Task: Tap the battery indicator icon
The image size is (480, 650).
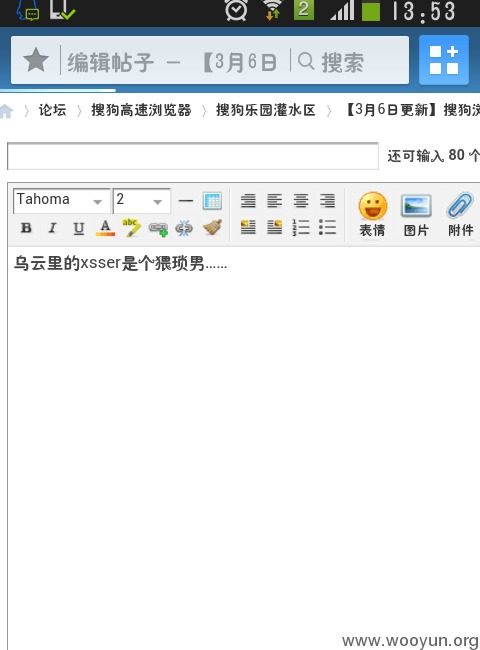Action: [371, 11]
